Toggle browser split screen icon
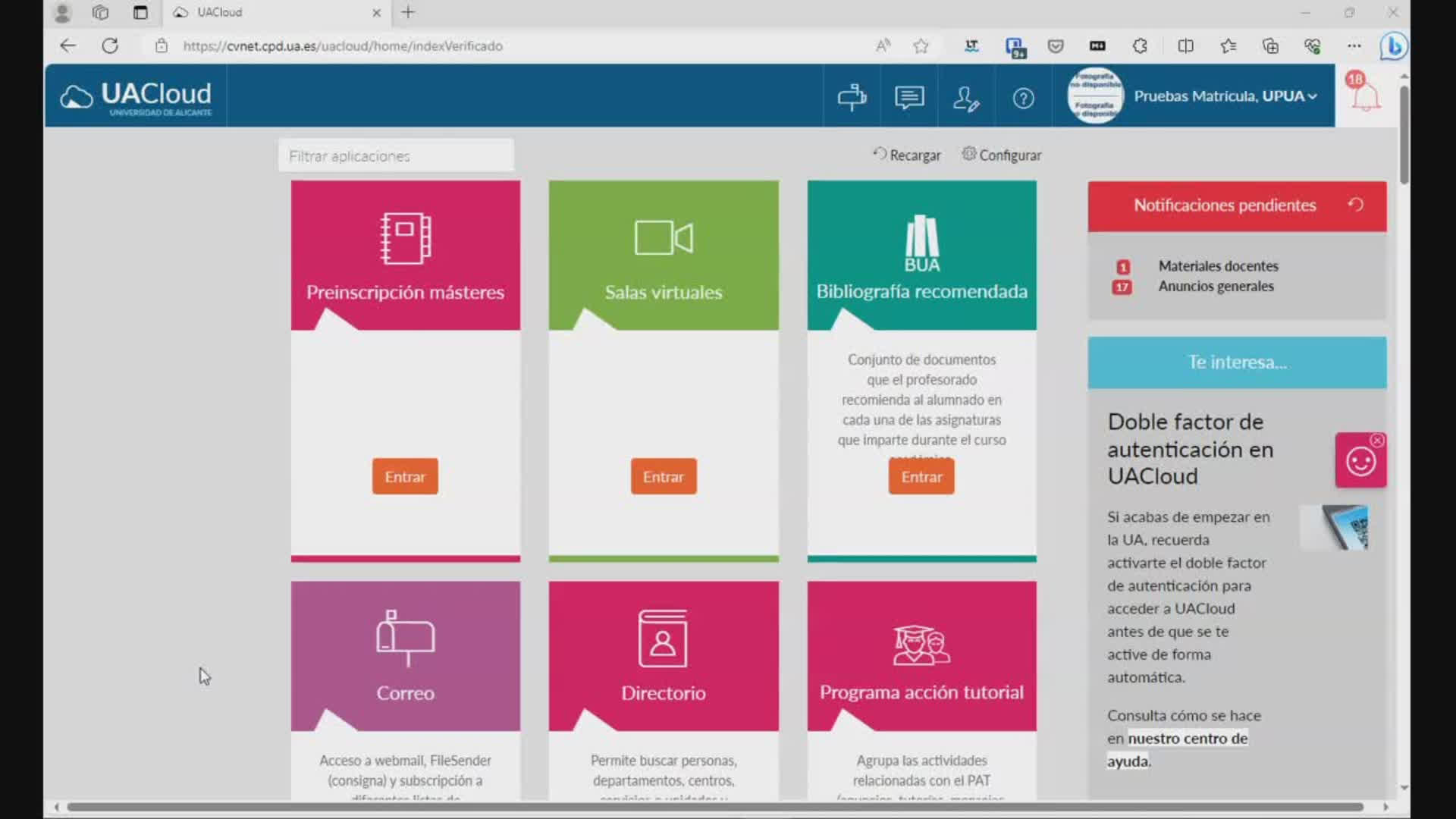Viewport: 1456px width, 819px height. 1186,45
